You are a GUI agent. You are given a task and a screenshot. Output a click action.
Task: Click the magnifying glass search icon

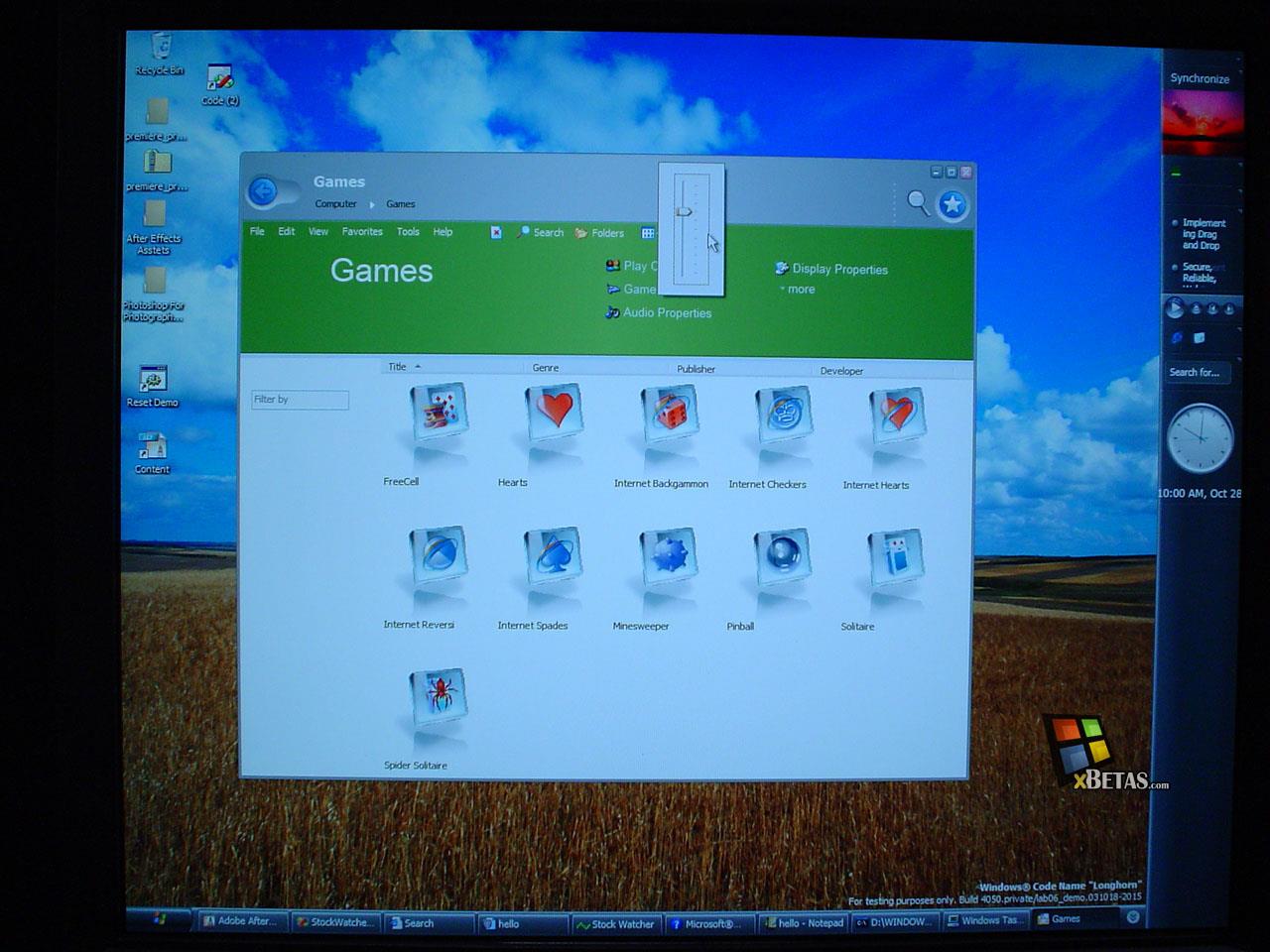[x=919, y=203]
